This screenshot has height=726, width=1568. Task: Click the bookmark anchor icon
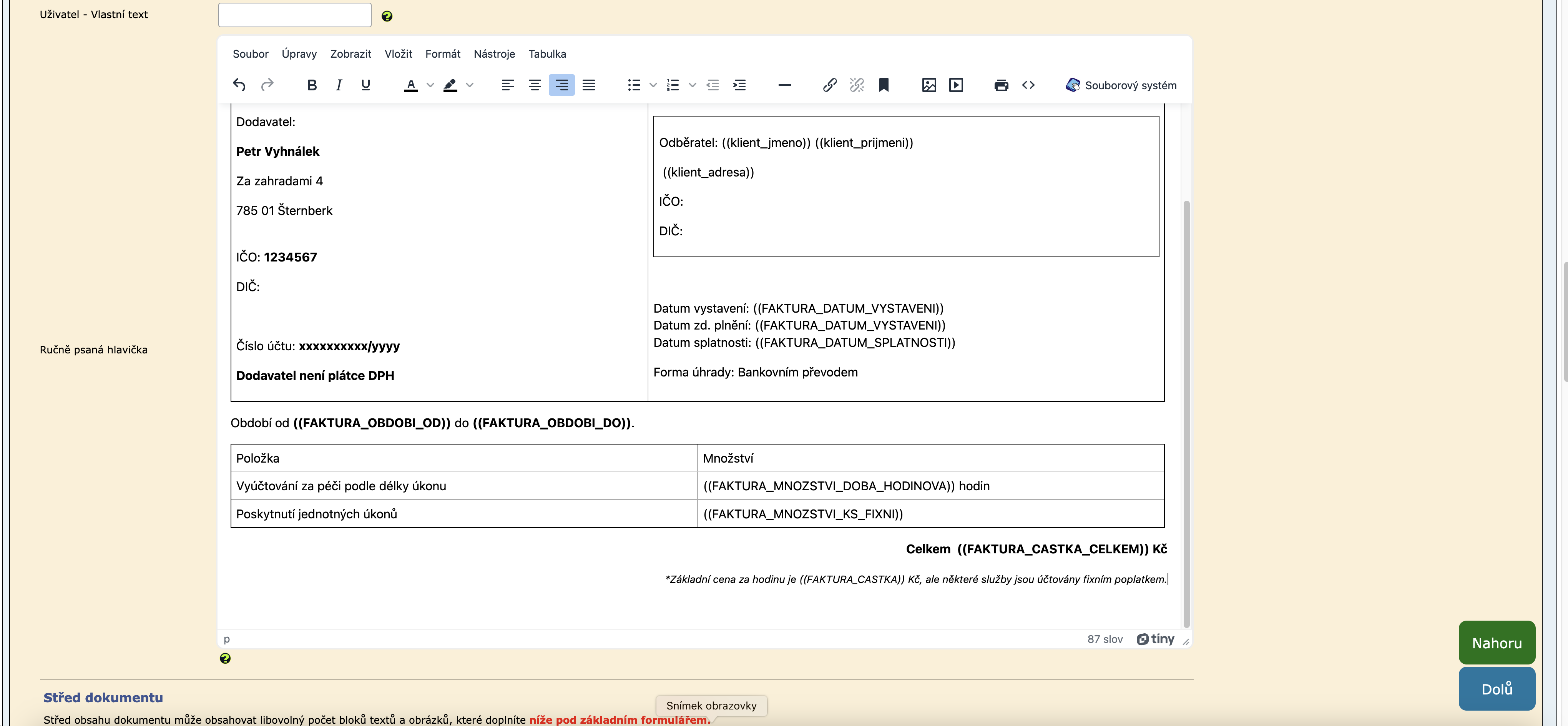click(x=883, y=85)
